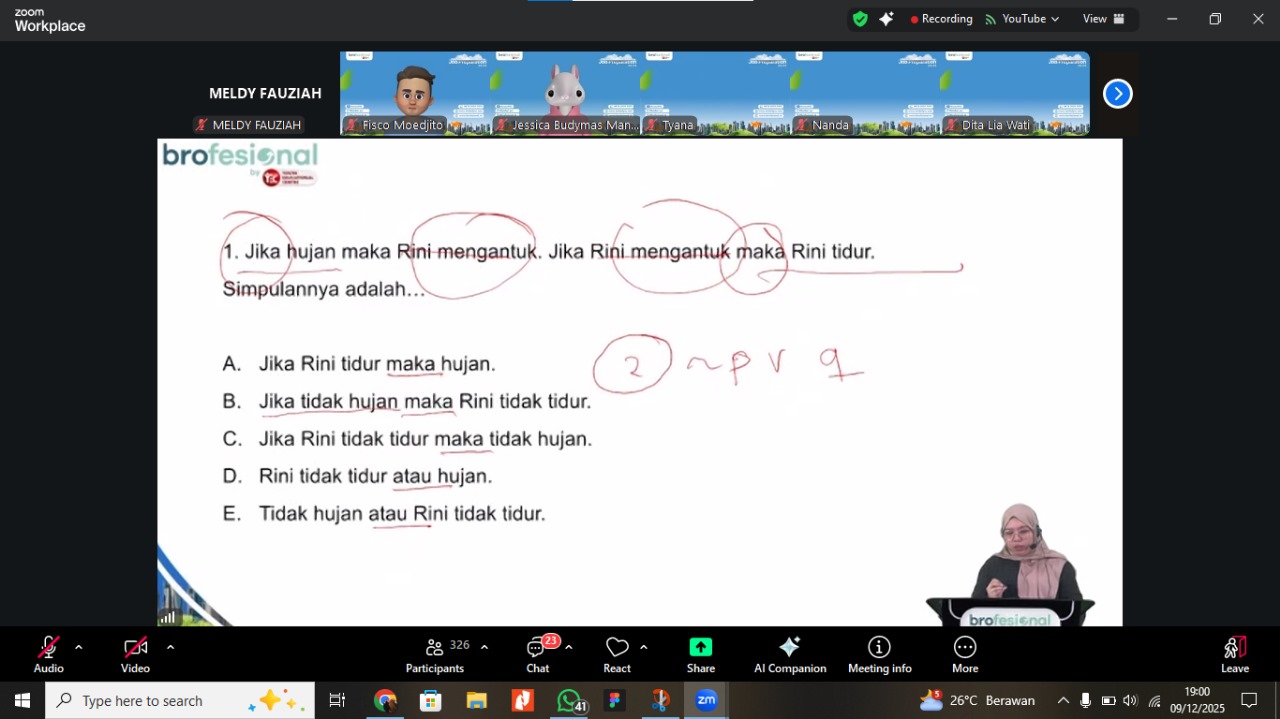Open the YouTube live stream dropdown
The width and height of the screenshot is (1280, 719).
(x=1022, y=19)
